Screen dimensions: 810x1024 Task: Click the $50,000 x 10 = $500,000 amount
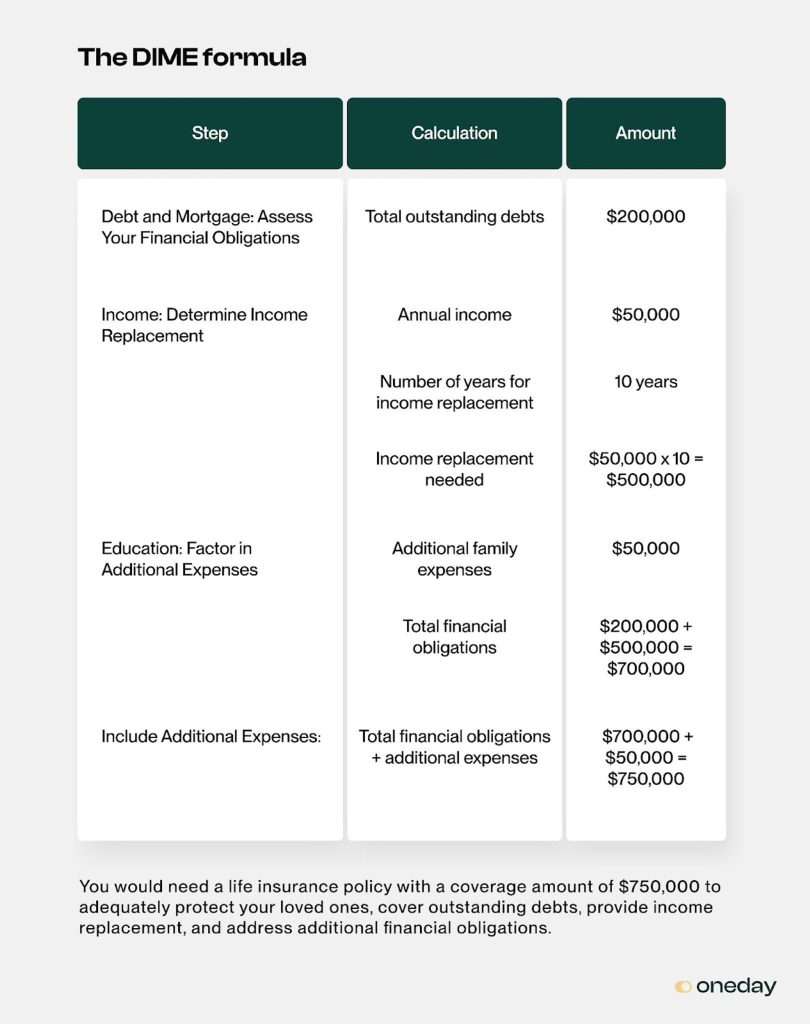645,469
